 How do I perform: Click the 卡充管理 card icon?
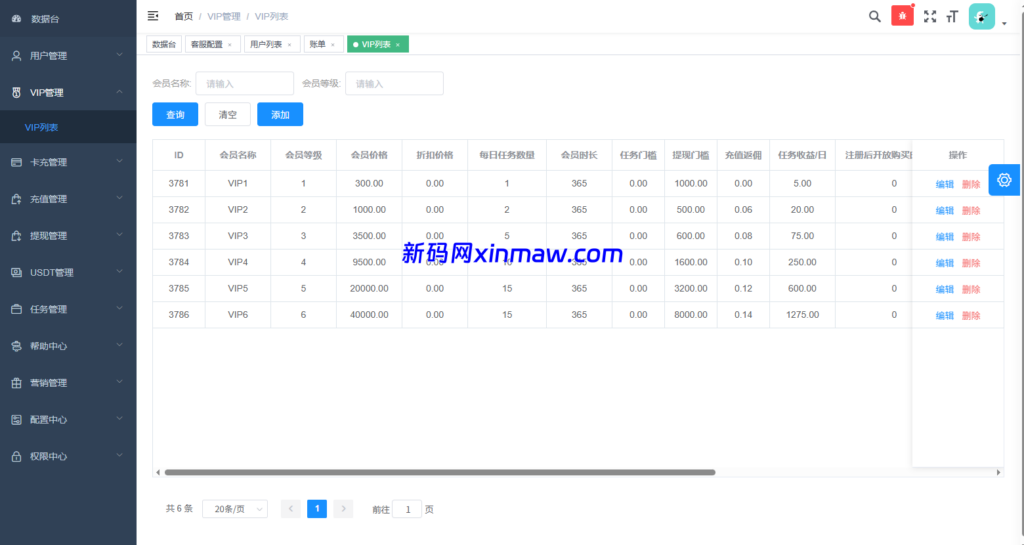[16, 162]
